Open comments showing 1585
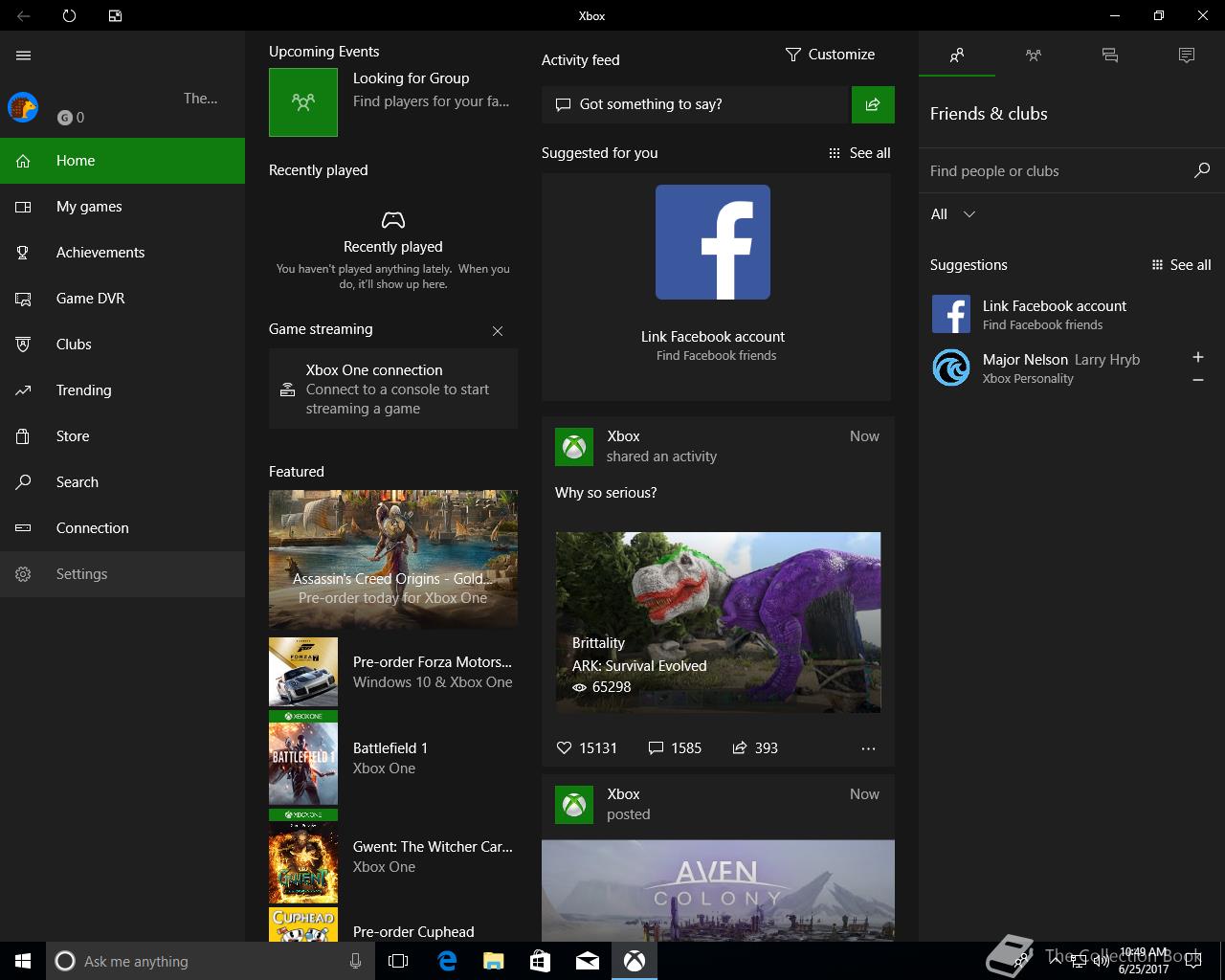The image size is (1225, 980). [675, 748]
